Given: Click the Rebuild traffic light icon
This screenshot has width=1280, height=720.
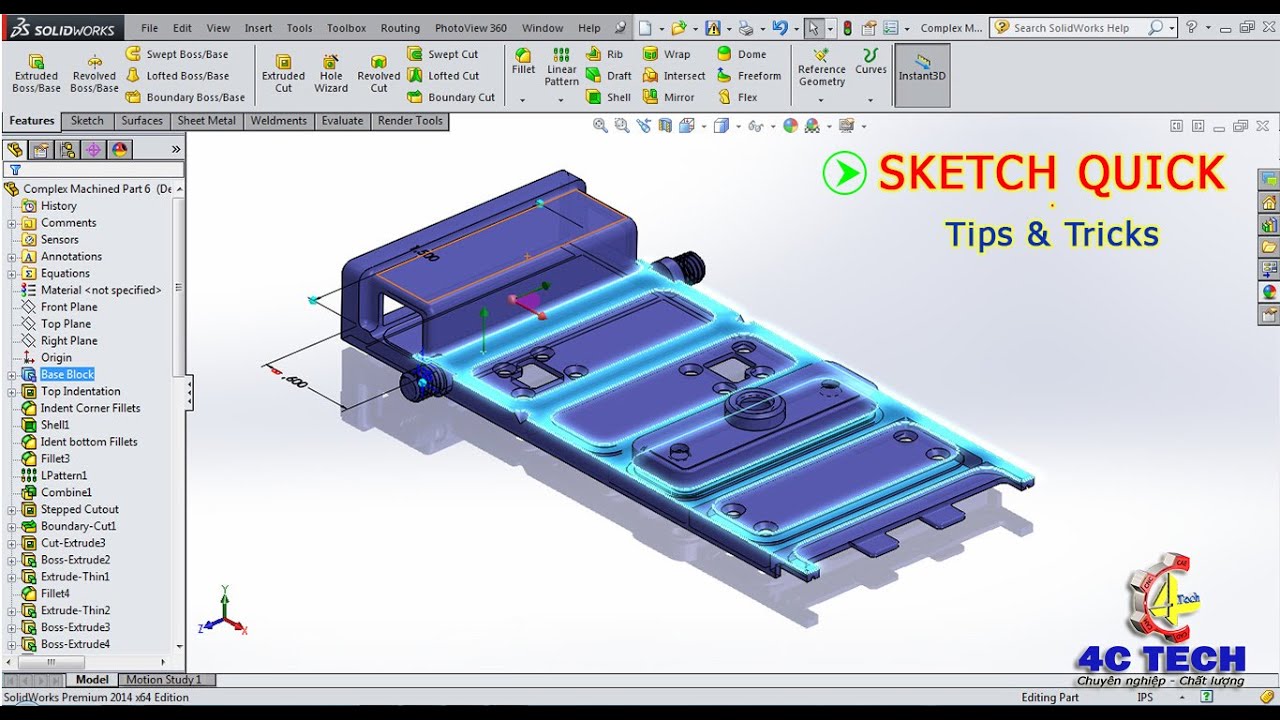Looking at the screenshot, I should coord(848,28).
